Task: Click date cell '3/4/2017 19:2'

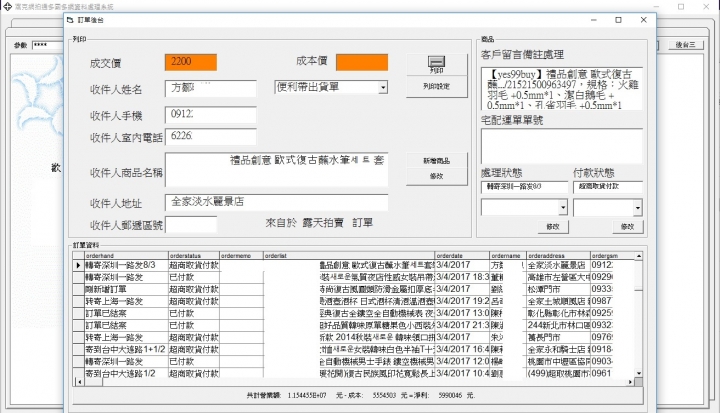Action: [462, 301]
